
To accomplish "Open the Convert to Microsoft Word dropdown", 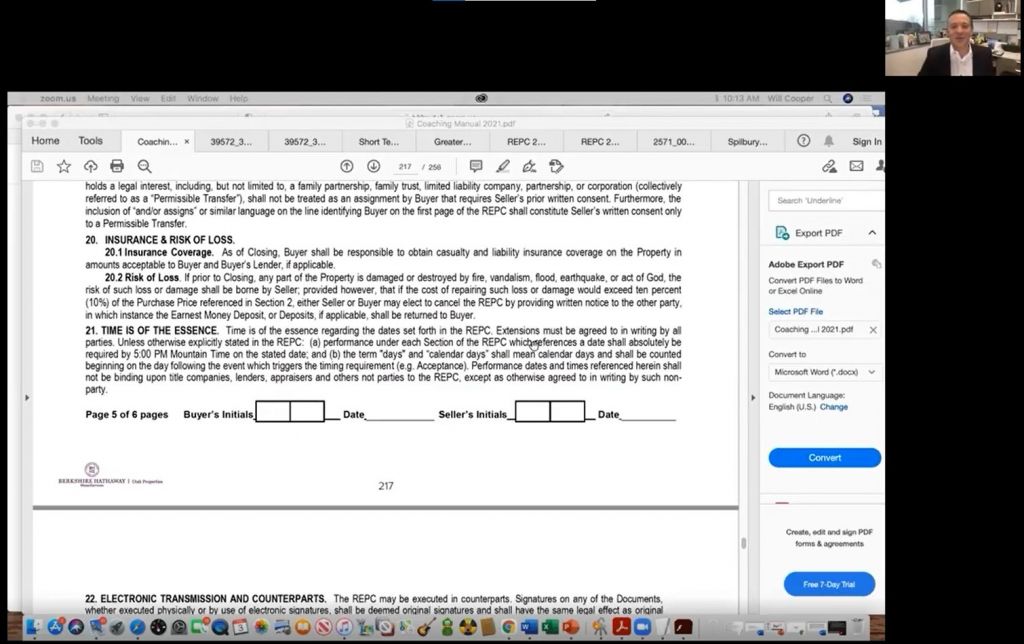I will [824, 372].
